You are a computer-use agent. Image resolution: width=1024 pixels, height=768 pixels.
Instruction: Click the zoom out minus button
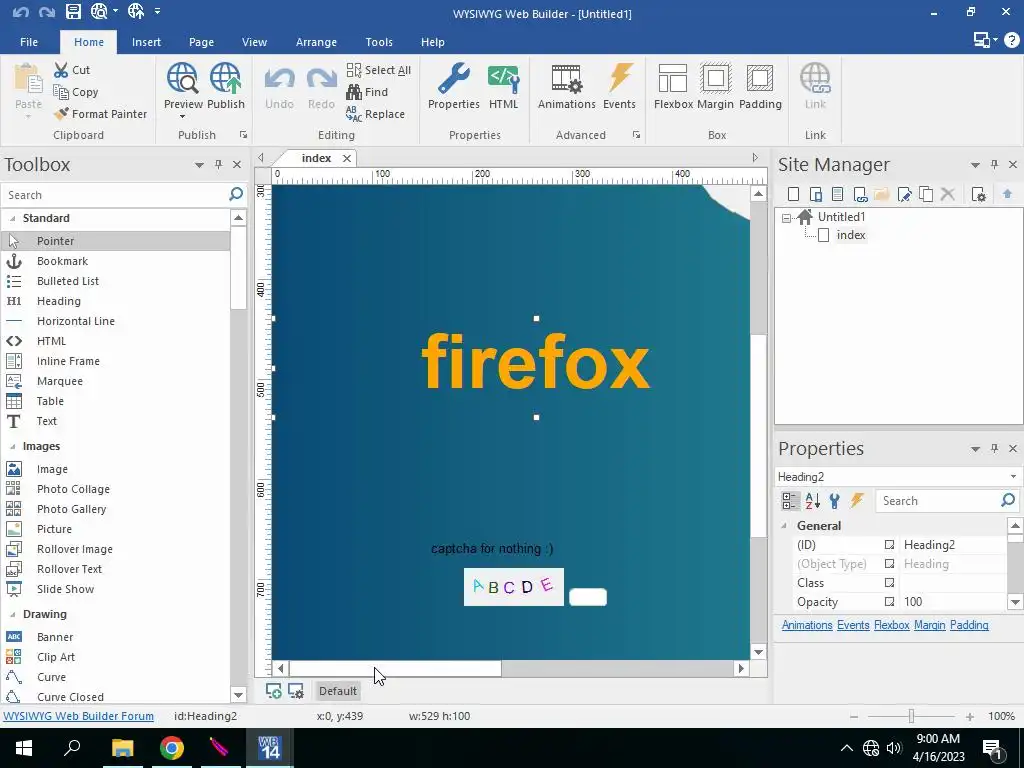[x=854, y=716]
